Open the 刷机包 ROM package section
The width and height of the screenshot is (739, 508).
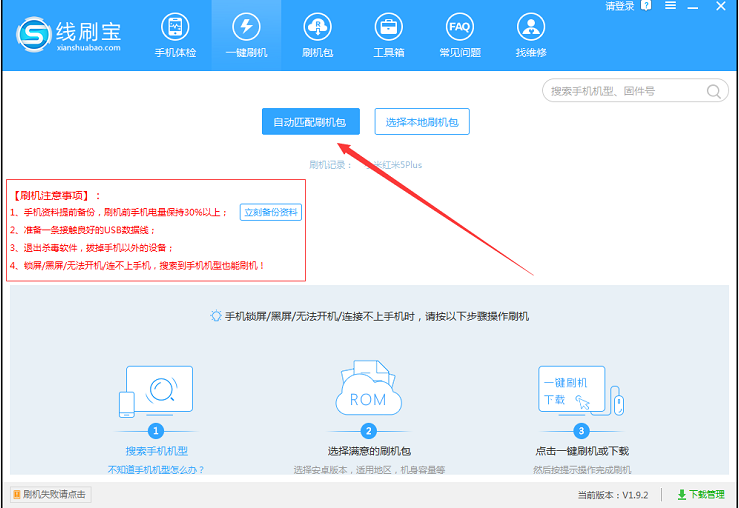point(318,35)
